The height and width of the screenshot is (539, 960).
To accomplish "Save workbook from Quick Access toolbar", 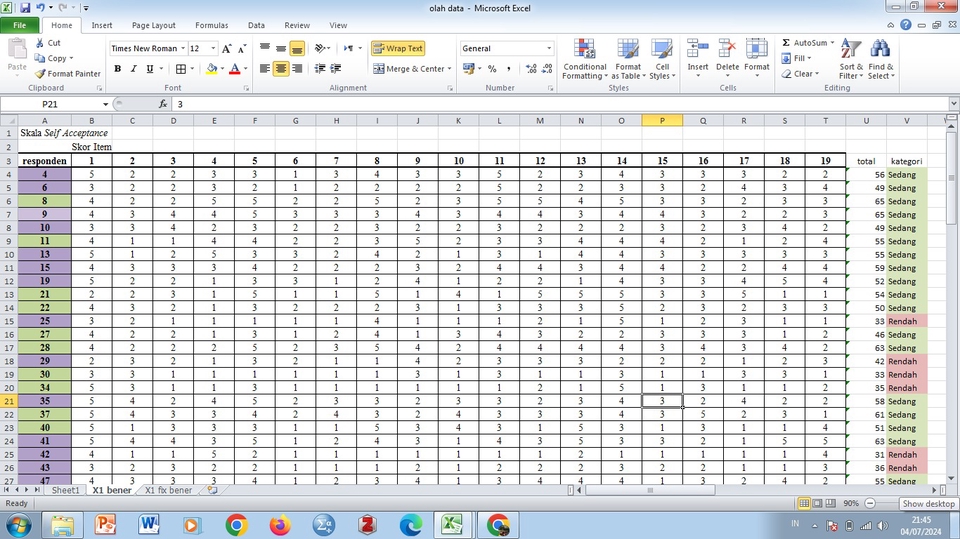I will tap(25, 8).
